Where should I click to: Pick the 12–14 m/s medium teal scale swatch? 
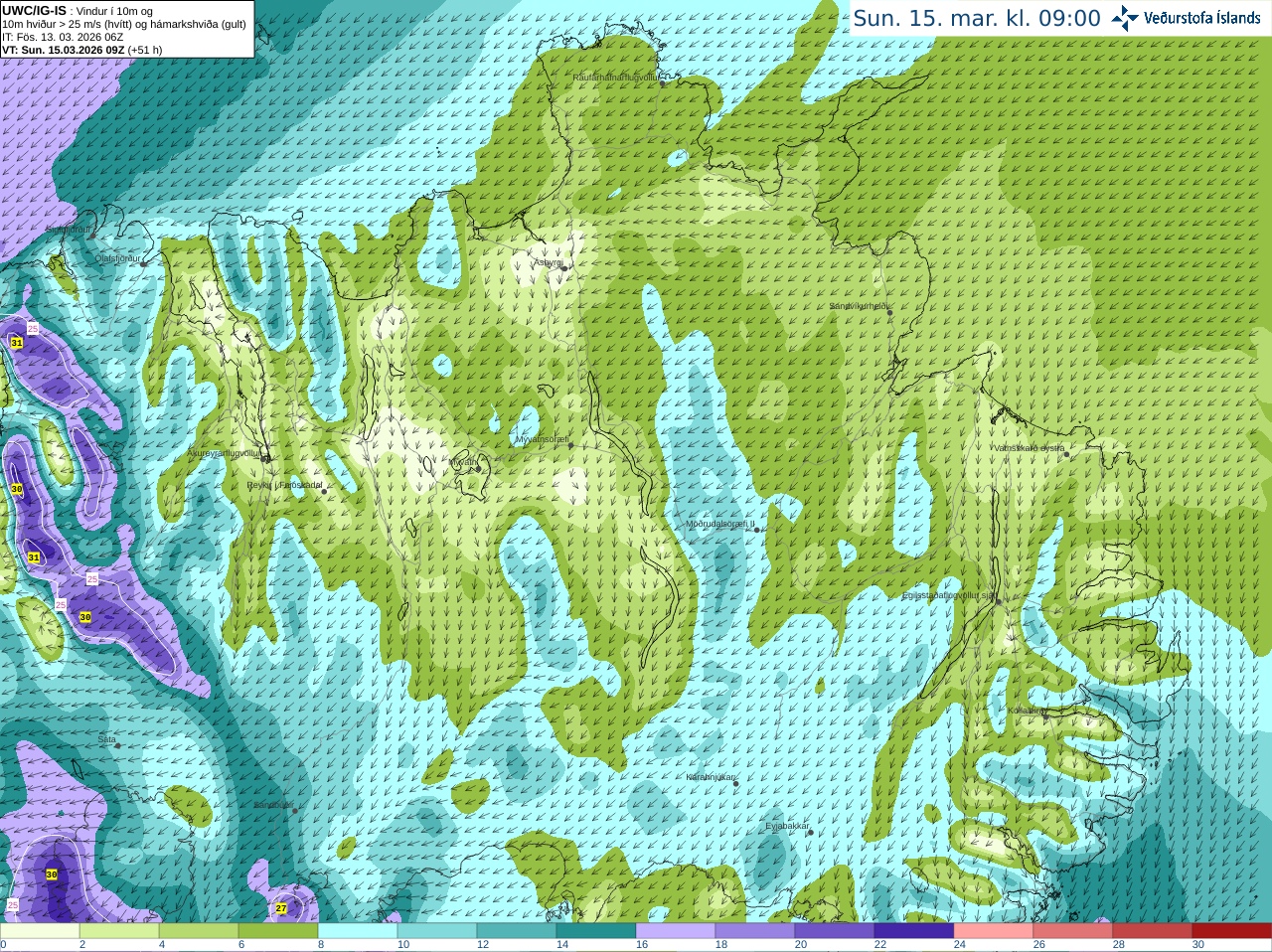pyautogui.click(x=517, y=931)
